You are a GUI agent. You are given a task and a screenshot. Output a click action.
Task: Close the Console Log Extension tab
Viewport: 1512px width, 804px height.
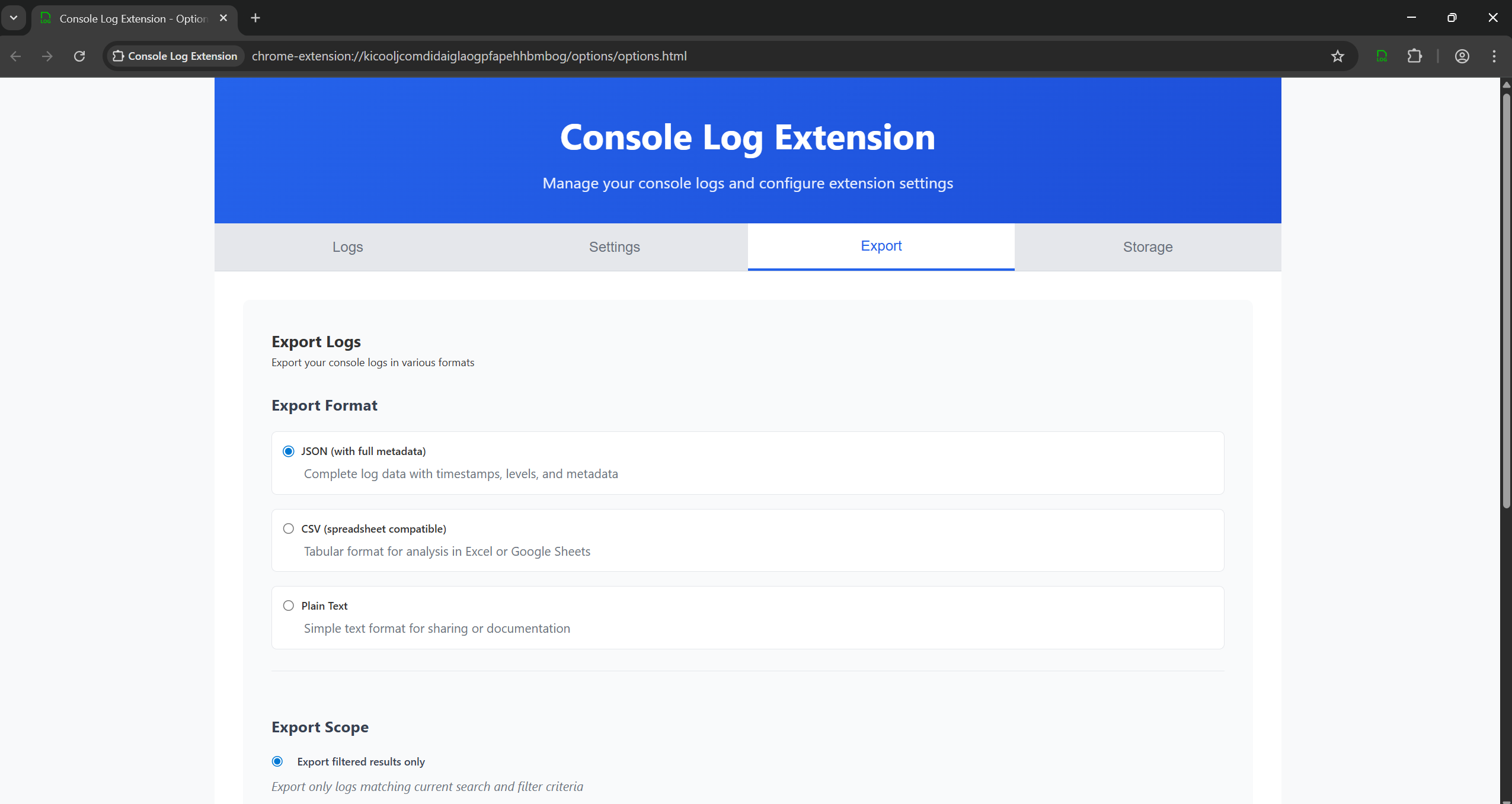(223, 18)
